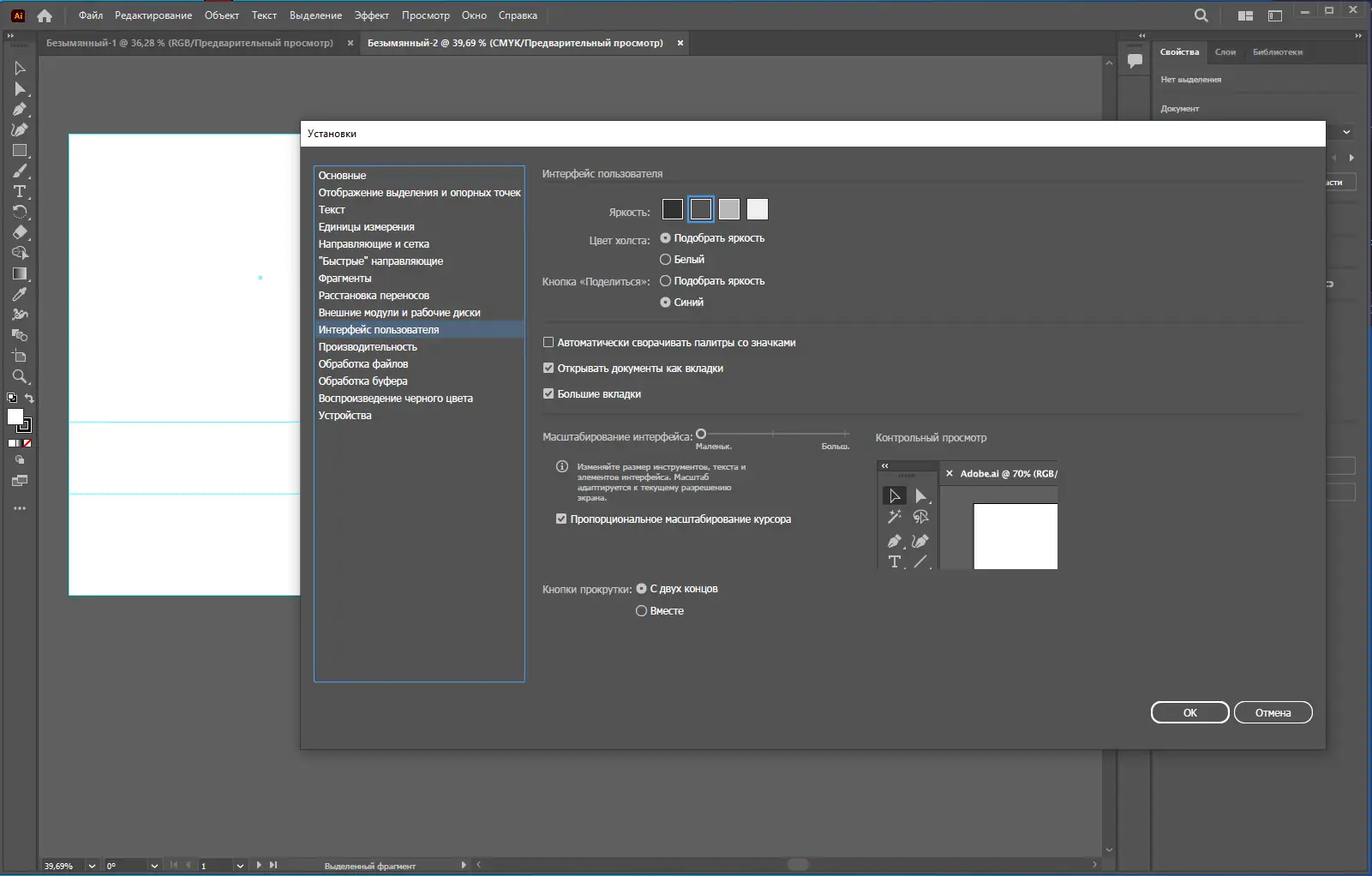Image resolution: width=1372 pixels, height=876 pixels.
Task: Open the search magnifier in the top bar
Action: pyautogui.click(x=1201, y=15)
